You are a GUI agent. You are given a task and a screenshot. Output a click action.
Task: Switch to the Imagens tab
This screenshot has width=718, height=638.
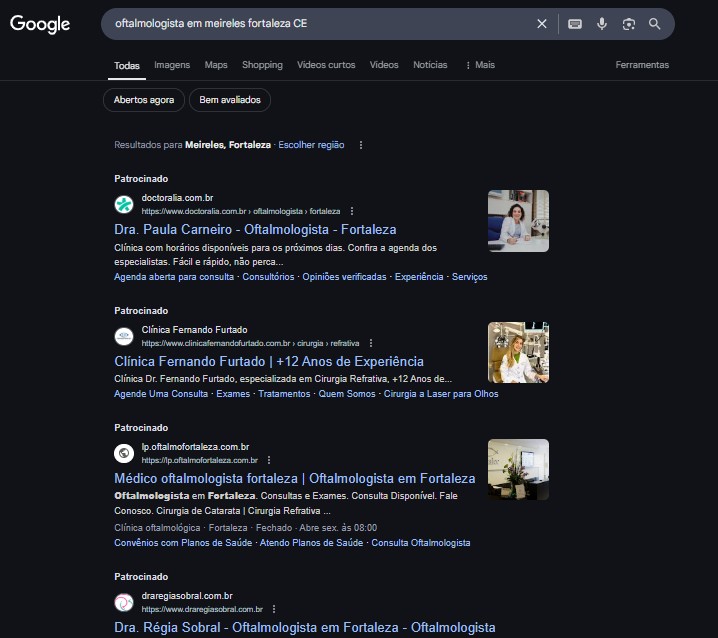(x=172, y=65)
